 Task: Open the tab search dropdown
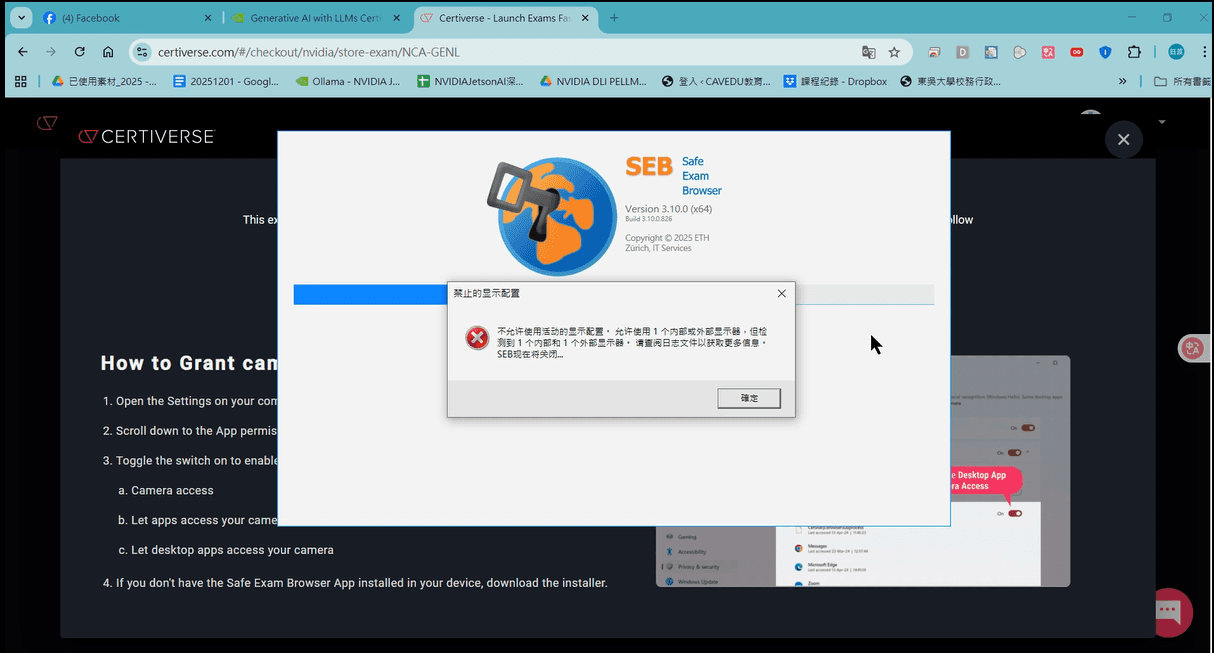19,18
